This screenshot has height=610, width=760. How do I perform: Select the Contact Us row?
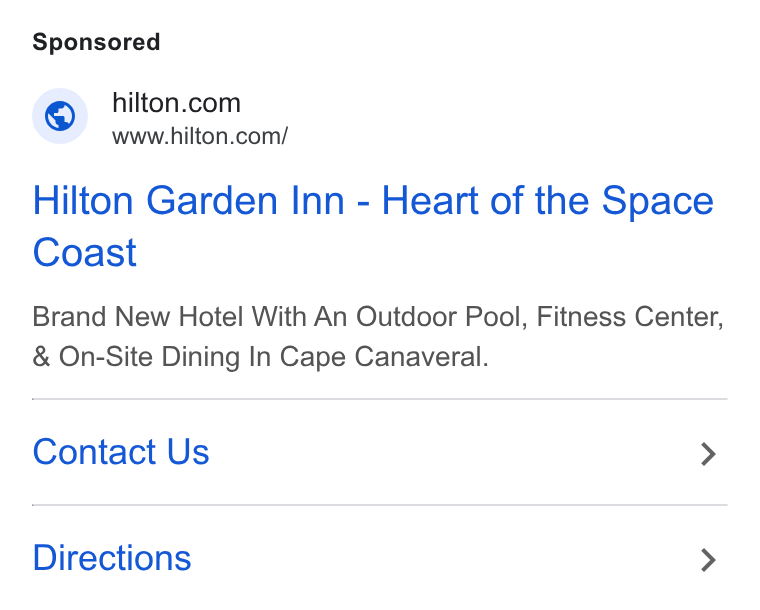point(380,452)
